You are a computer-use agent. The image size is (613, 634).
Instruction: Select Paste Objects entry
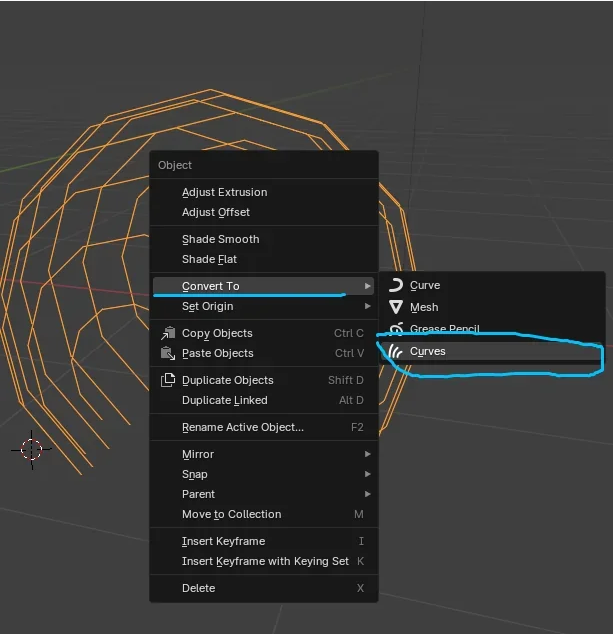(264, 353)
